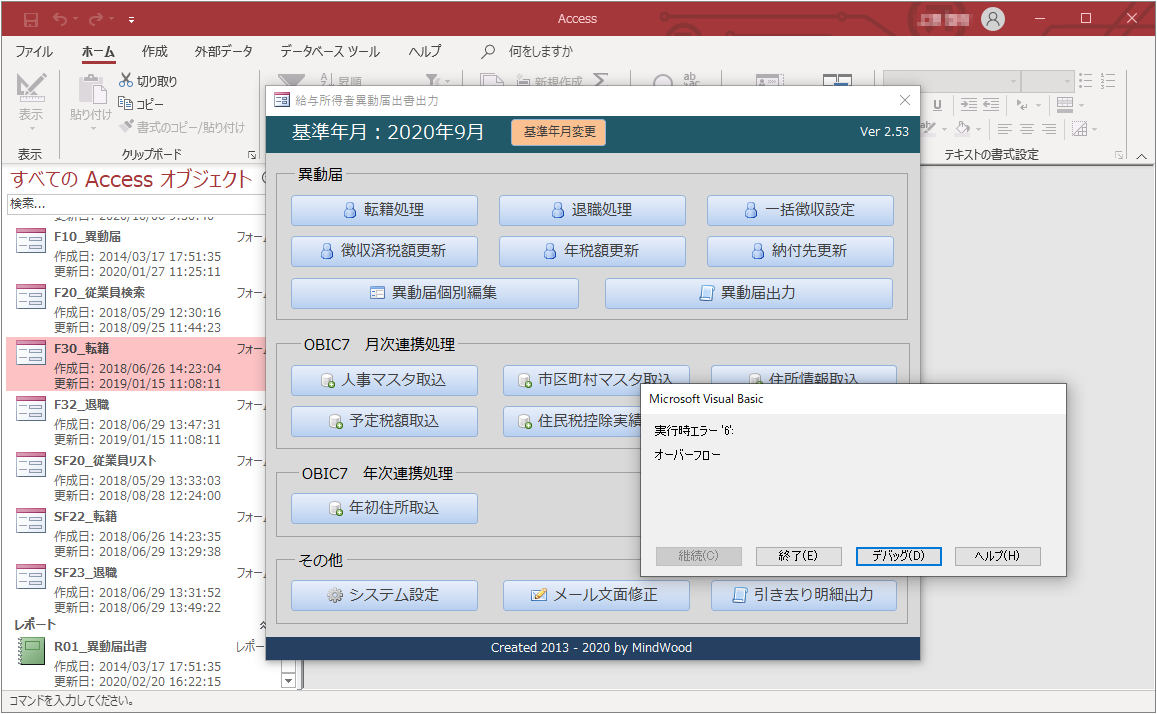This screenshot has height=714, width=1157.
Task: Click the 新規作成 new record icon
Action: point(523,80)
